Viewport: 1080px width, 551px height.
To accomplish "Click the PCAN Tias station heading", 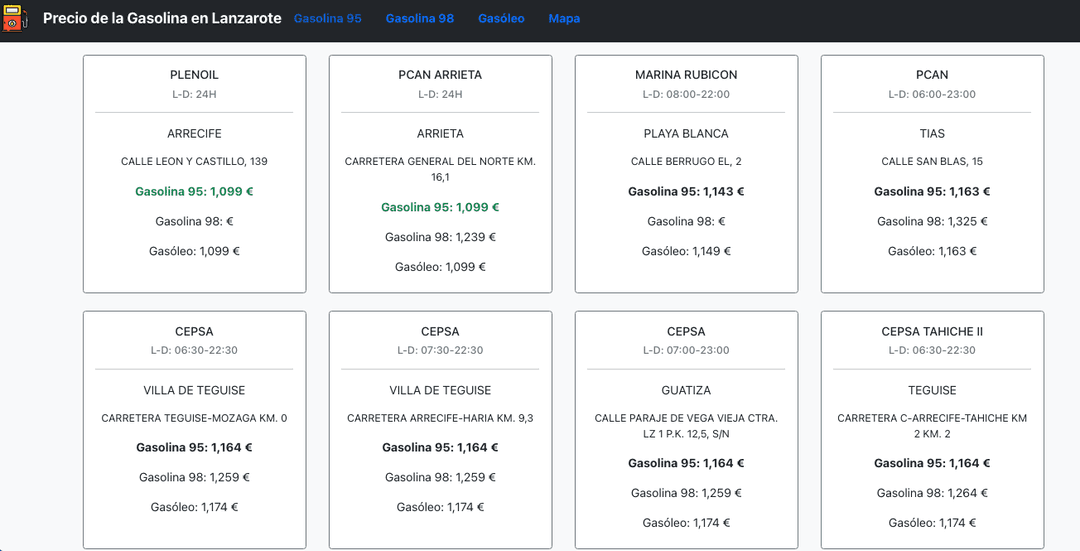I will [x=932, y=75].
